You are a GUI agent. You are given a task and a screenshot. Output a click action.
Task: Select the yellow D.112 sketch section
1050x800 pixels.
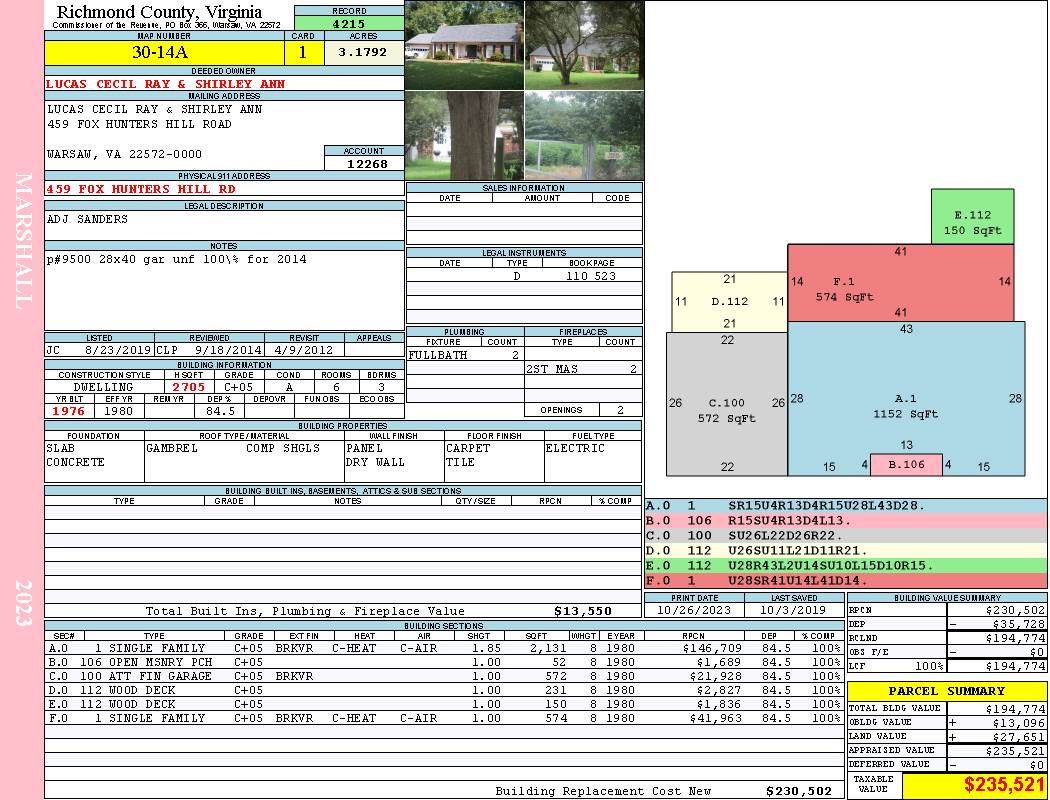point(730,301)
